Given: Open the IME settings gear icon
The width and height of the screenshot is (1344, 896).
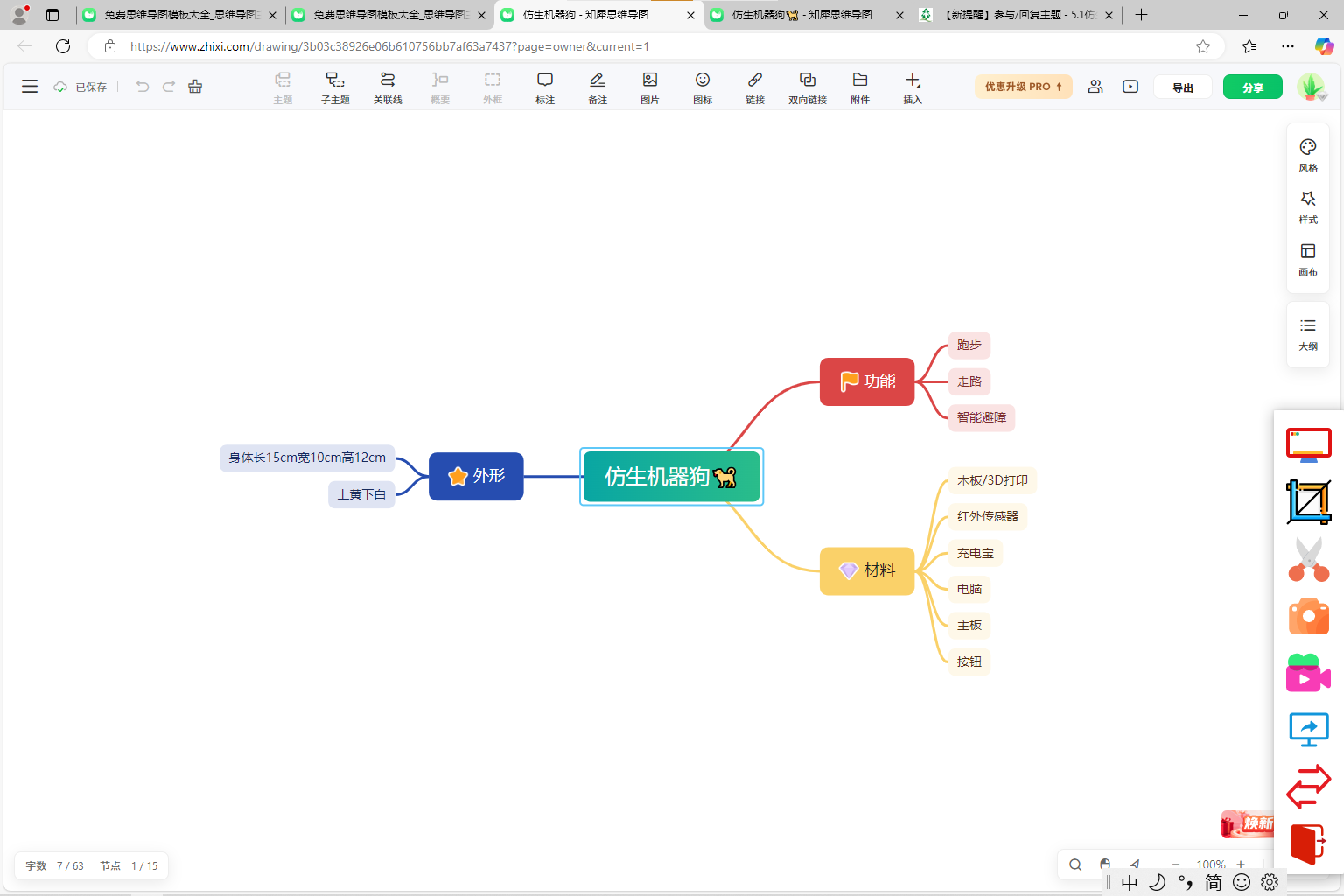Looking at the screenshot, I should pos(1270,882).
